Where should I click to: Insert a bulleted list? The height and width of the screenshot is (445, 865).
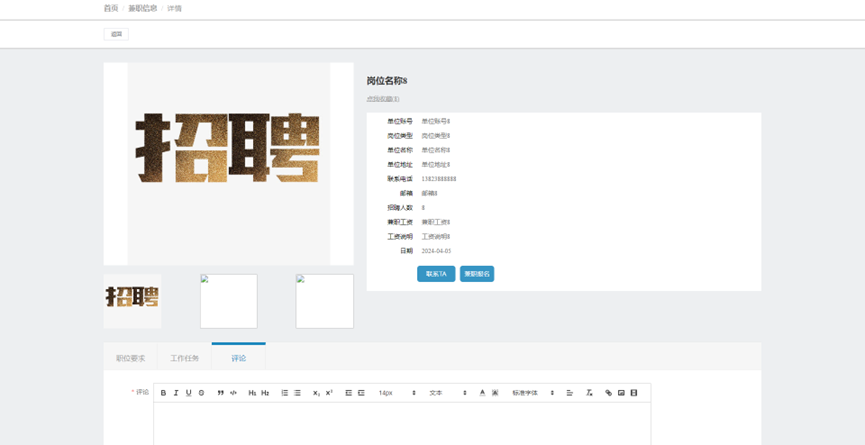(297, 393)
